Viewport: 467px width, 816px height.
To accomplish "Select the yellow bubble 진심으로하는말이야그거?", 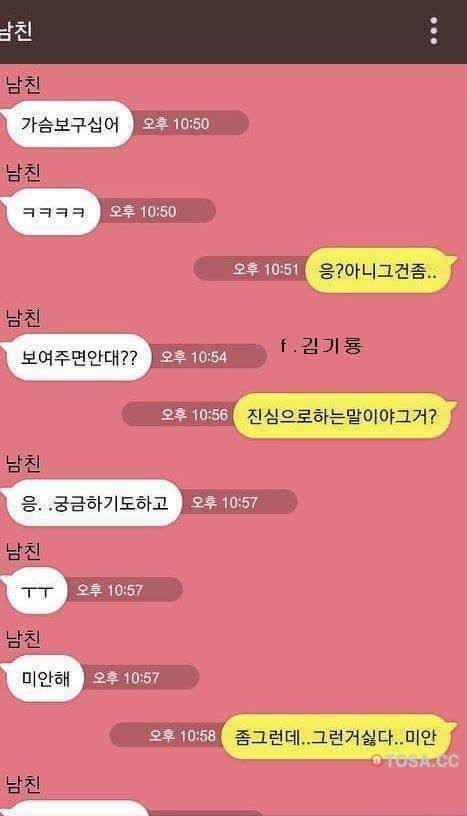I will pos(343,416).
